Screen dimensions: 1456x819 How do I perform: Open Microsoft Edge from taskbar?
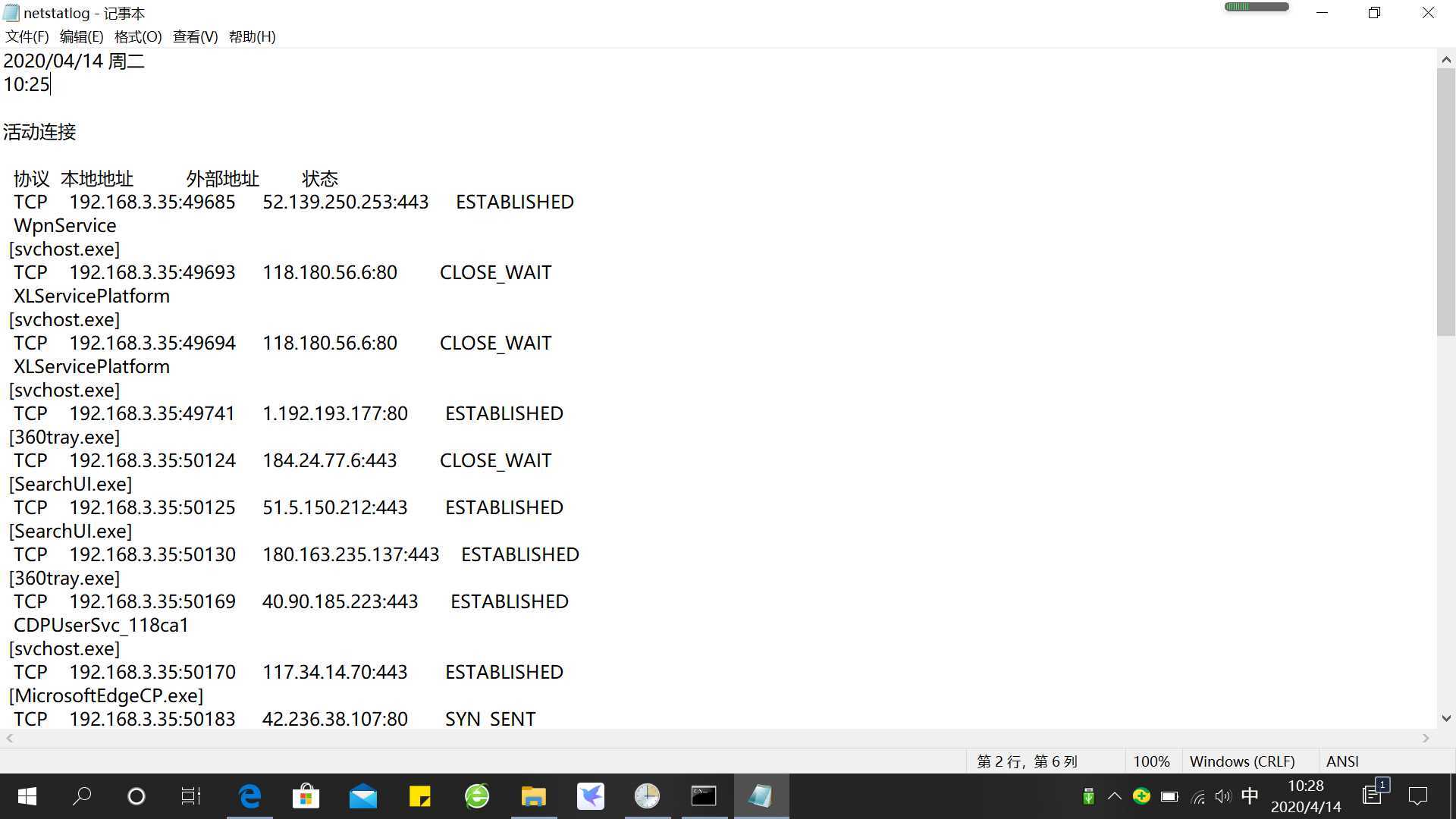click(249, 796)
